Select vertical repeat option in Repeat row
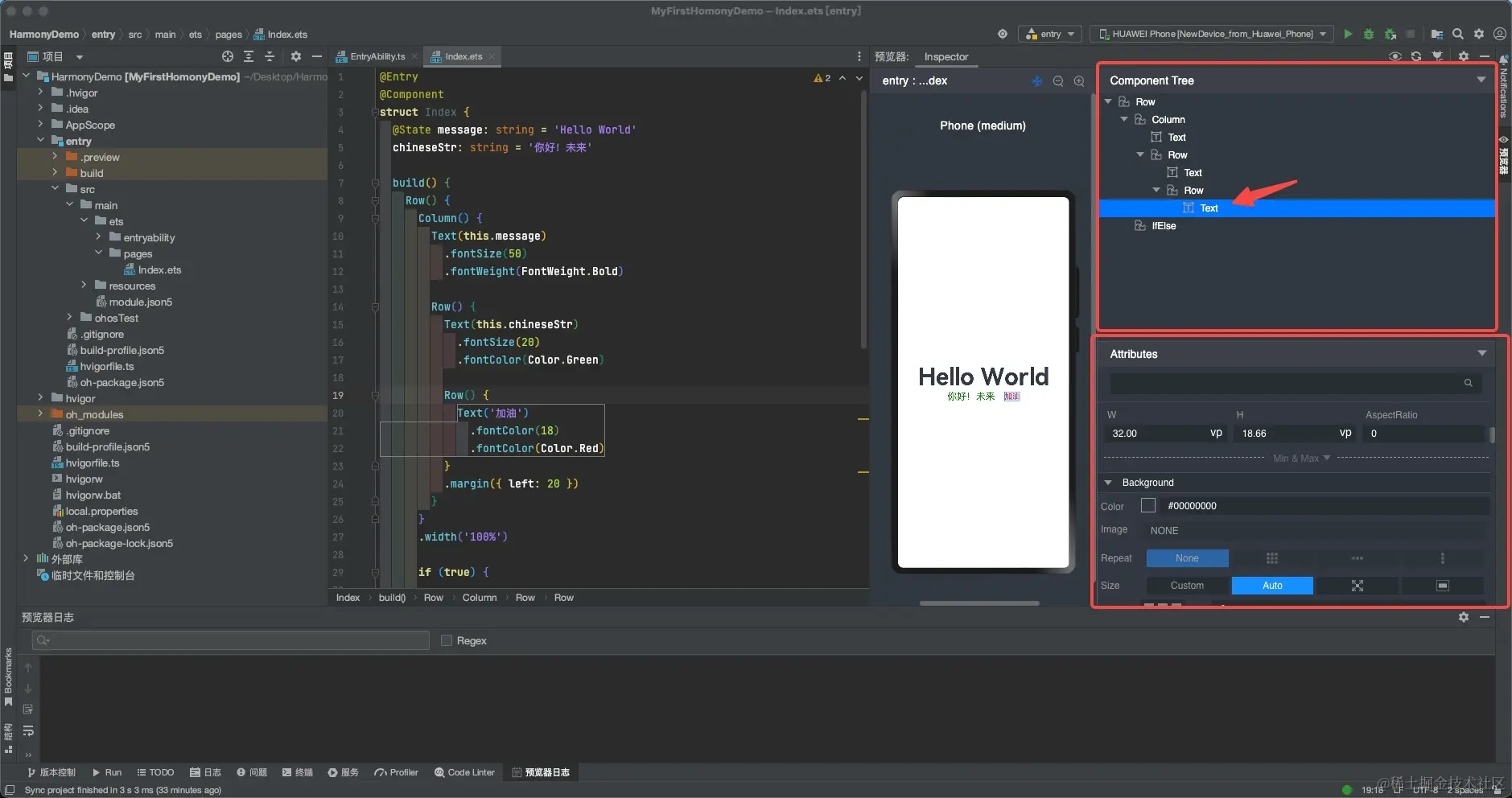Screen dimensions: 1512x798 [x=1443, y=558]
